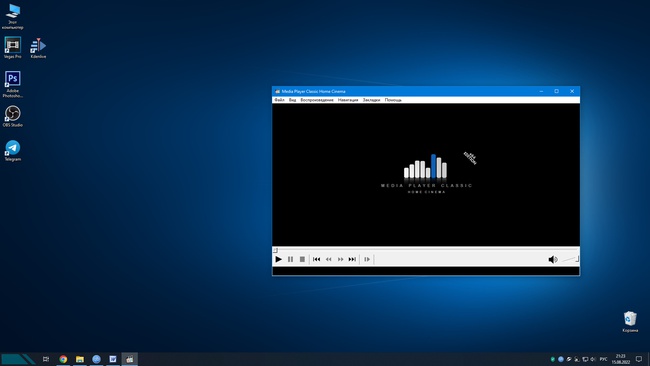The width and height of the screenshot is (650, 366).
Task: Pause playback in Media Player Classic
Action: pyautogui.click(x=290, y=259)
